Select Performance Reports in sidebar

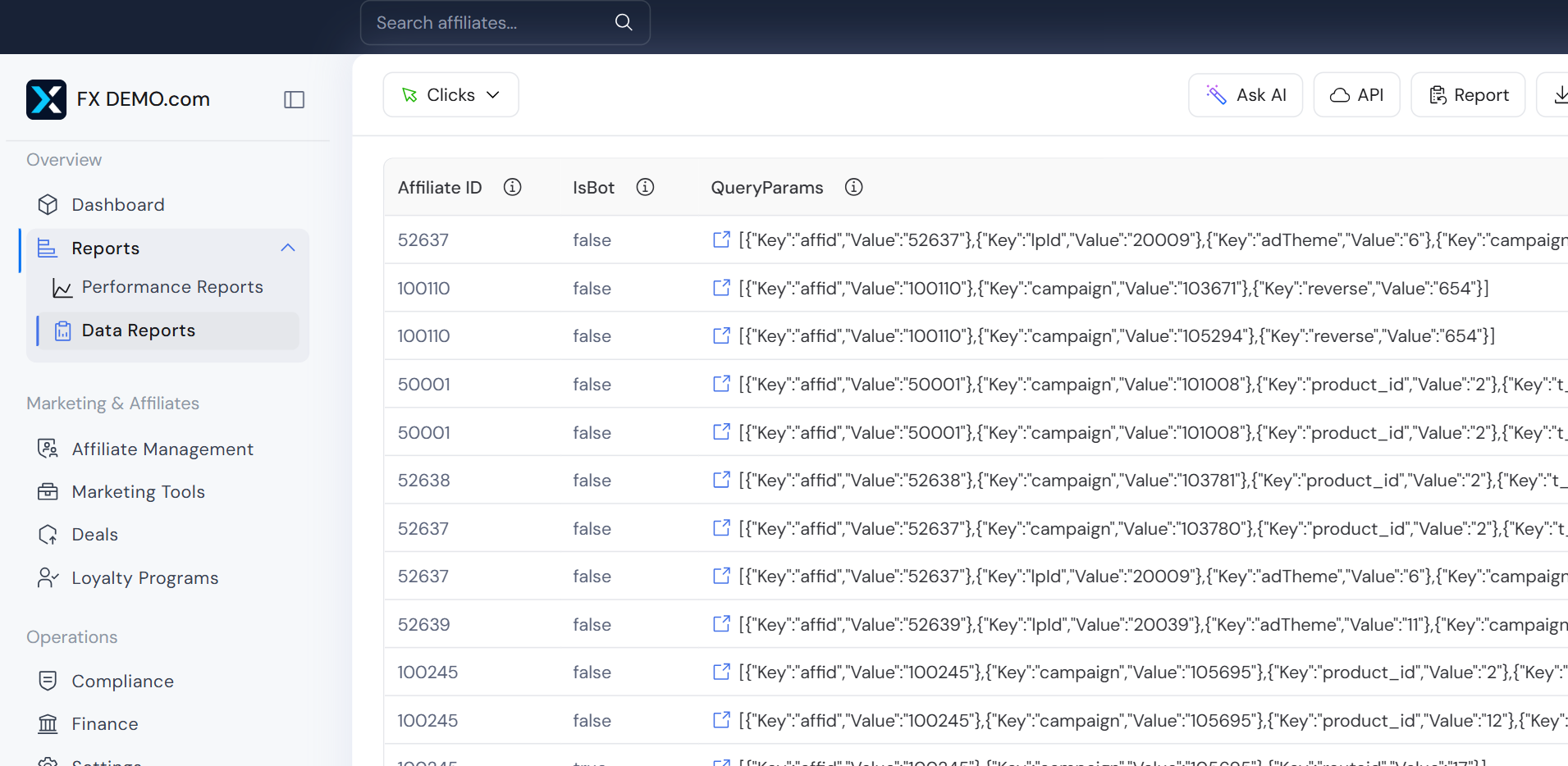click(x=172, y=287)
